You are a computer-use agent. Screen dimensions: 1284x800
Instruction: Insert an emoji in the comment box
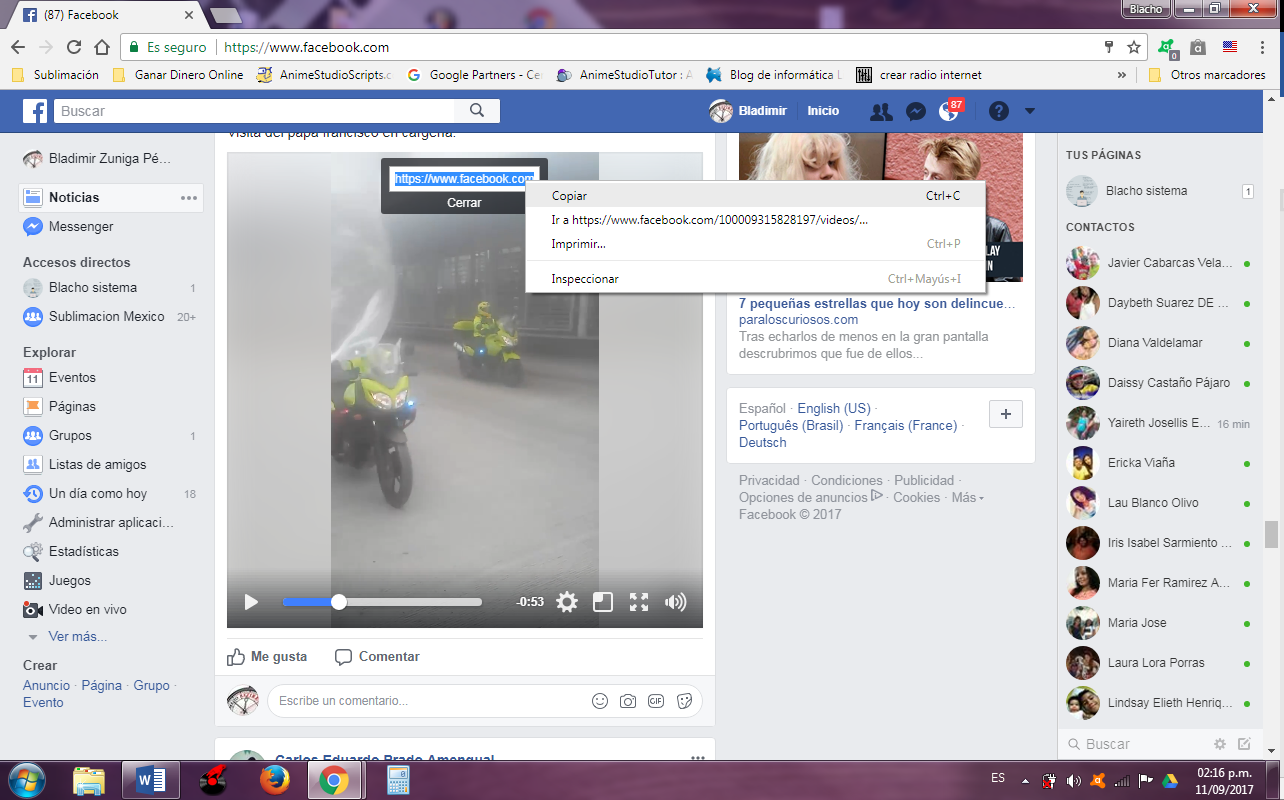[x=599, y=701]
